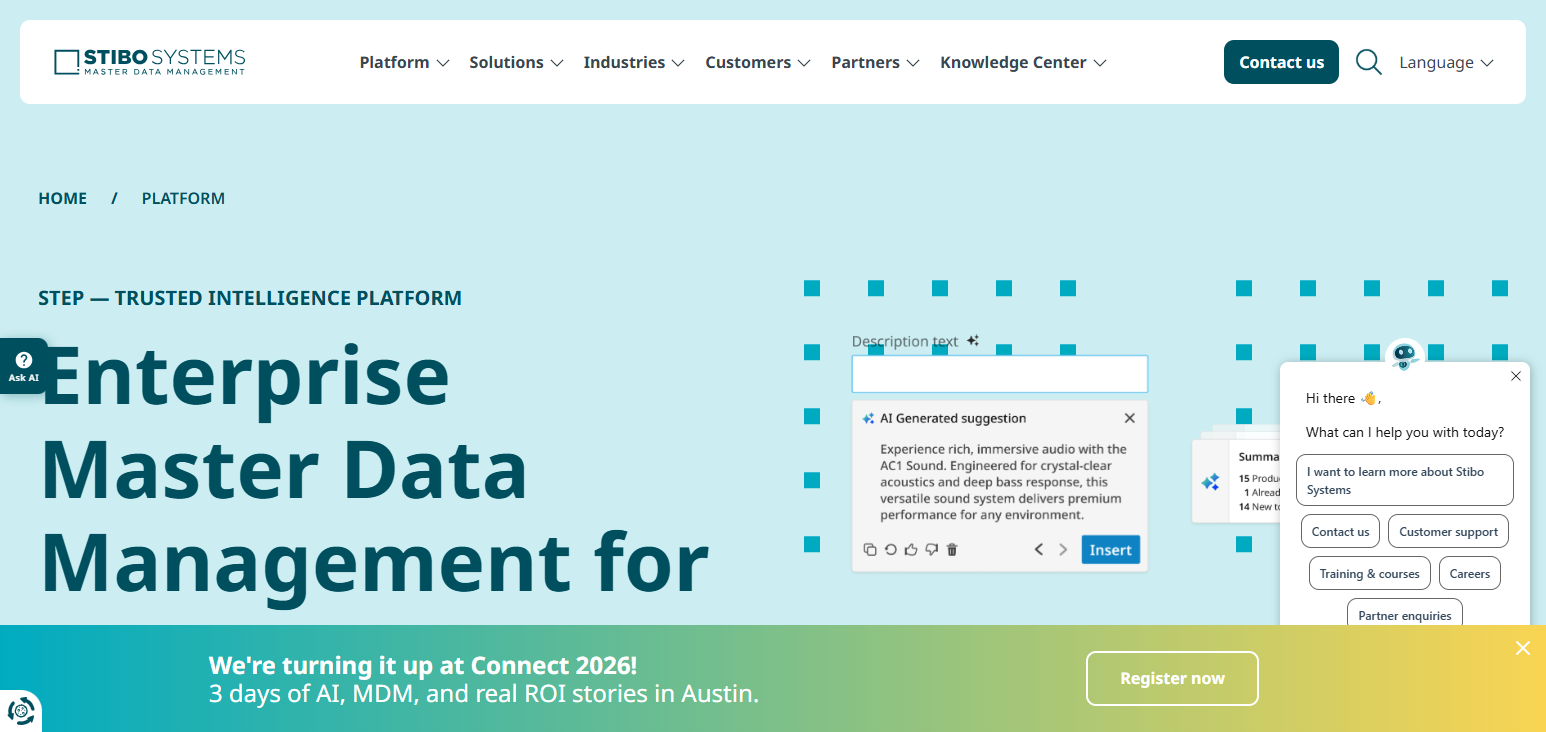This screenshot has height=732, width=1546.
Task: Click the copy icon in suggestion card
Action: pos(870,549)
